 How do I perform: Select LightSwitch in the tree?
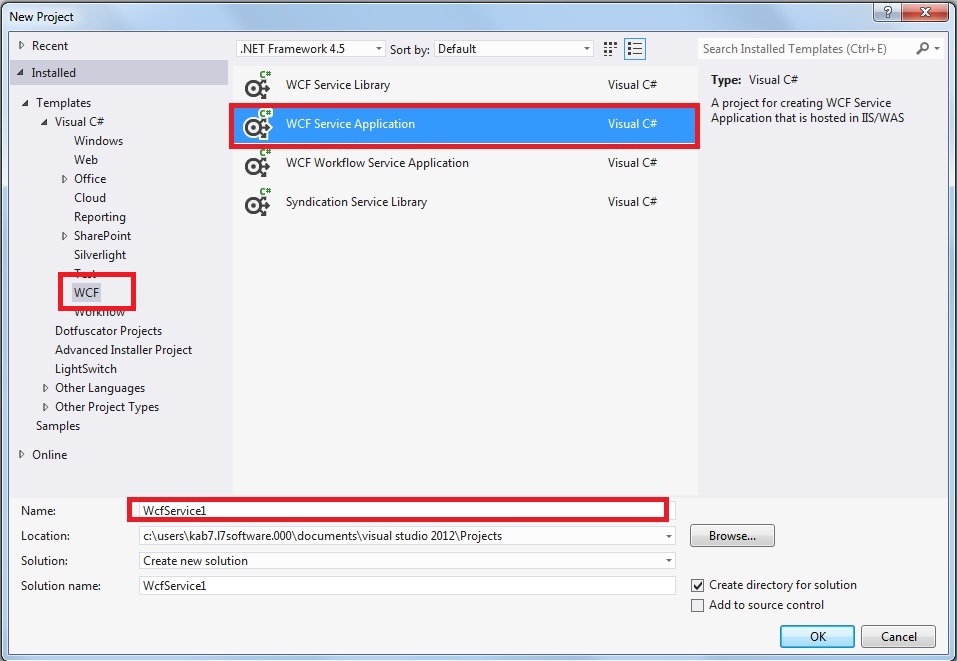click(85, 369)
